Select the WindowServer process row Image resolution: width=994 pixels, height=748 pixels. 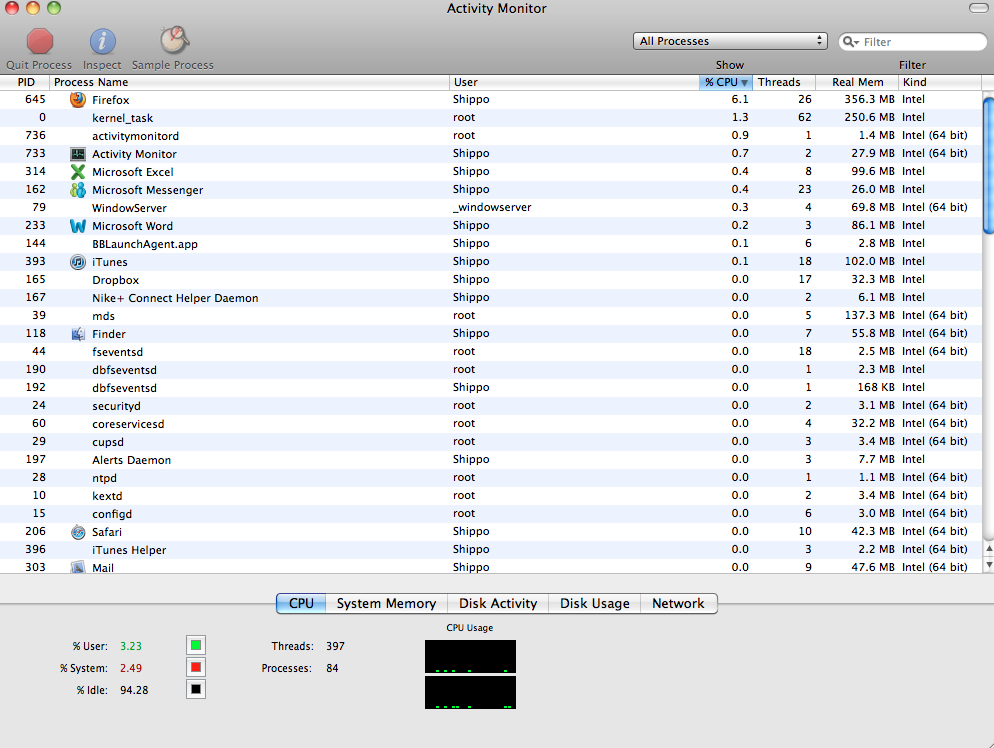[491, 207]
